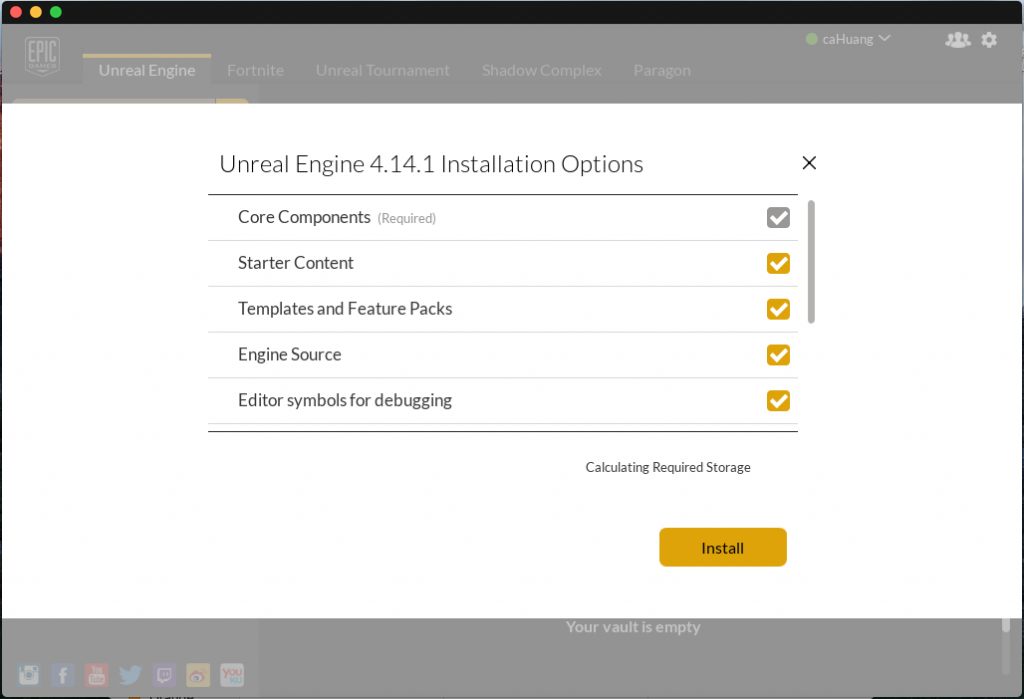Click the options list scrollbar
This screenshot has height=699, width=1024.
tap(811, 261)
